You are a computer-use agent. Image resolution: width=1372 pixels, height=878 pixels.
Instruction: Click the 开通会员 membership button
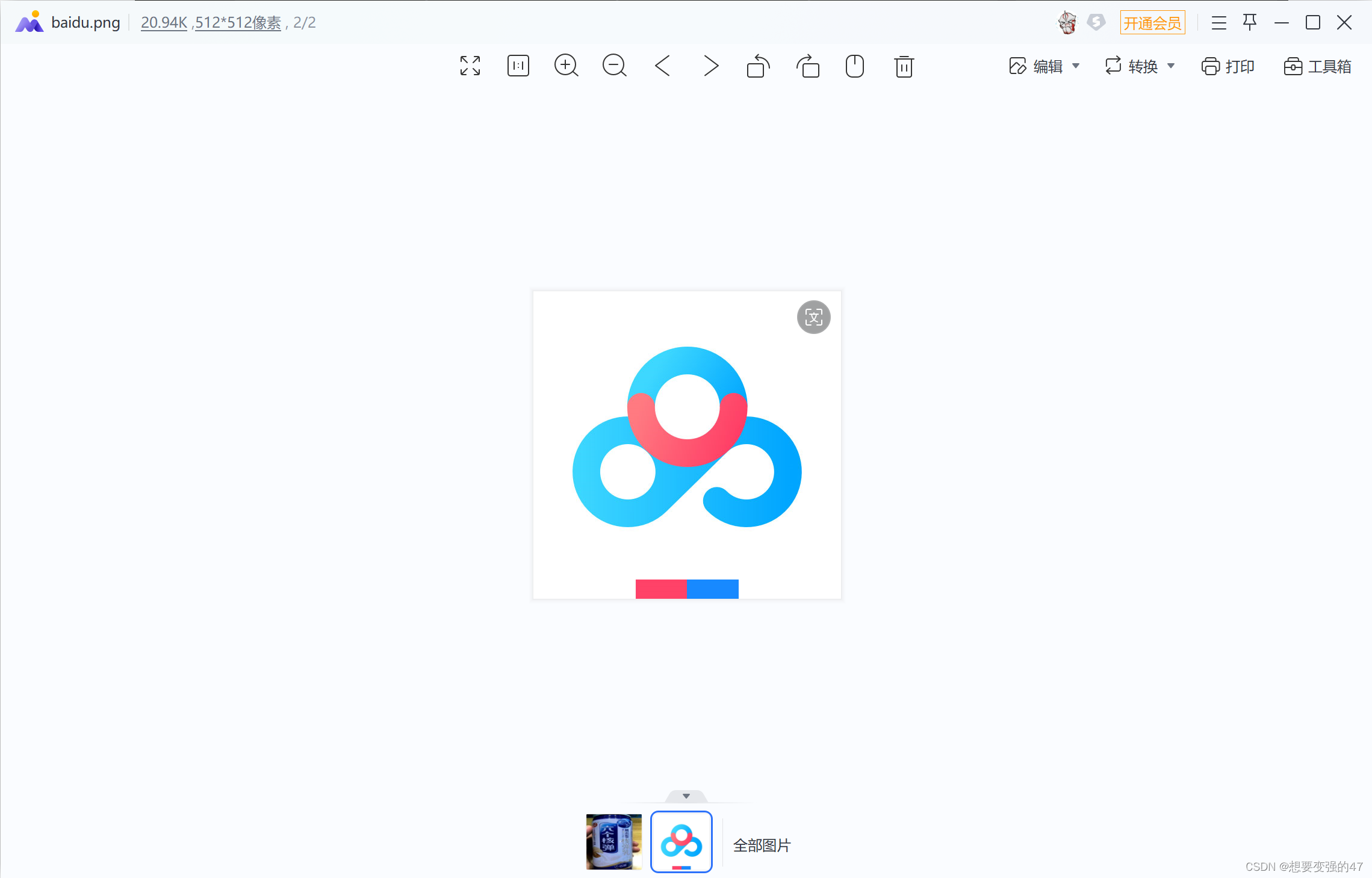(x=1152, y=23)
